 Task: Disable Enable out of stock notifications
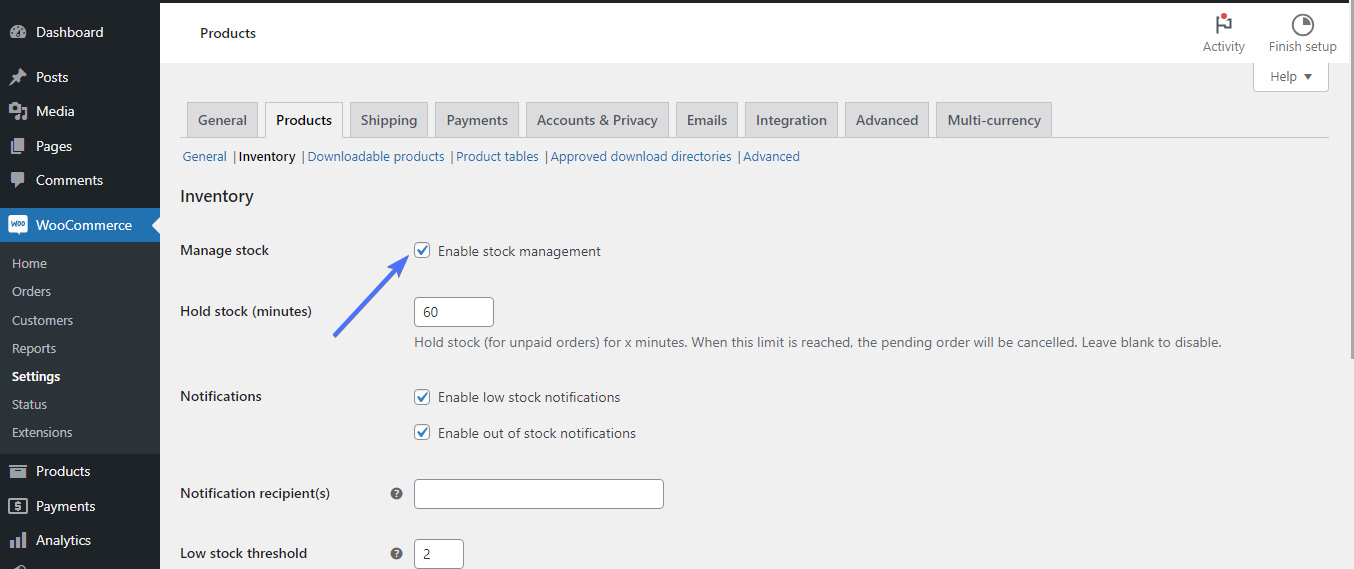coord(422,433)
